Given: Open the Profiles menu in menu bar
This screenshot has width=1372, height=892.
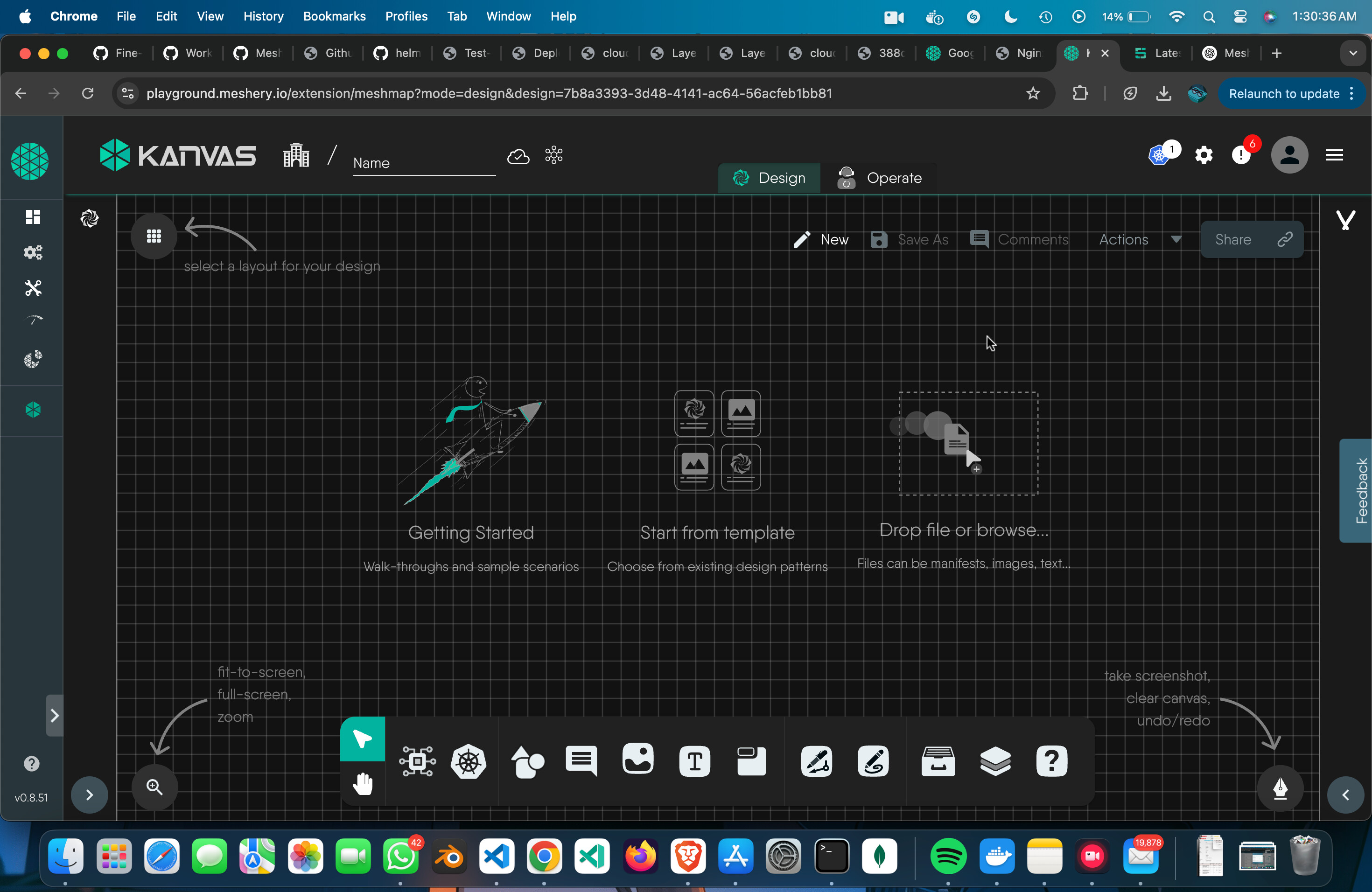Looking at the screenshot, I should coord(406,16).
